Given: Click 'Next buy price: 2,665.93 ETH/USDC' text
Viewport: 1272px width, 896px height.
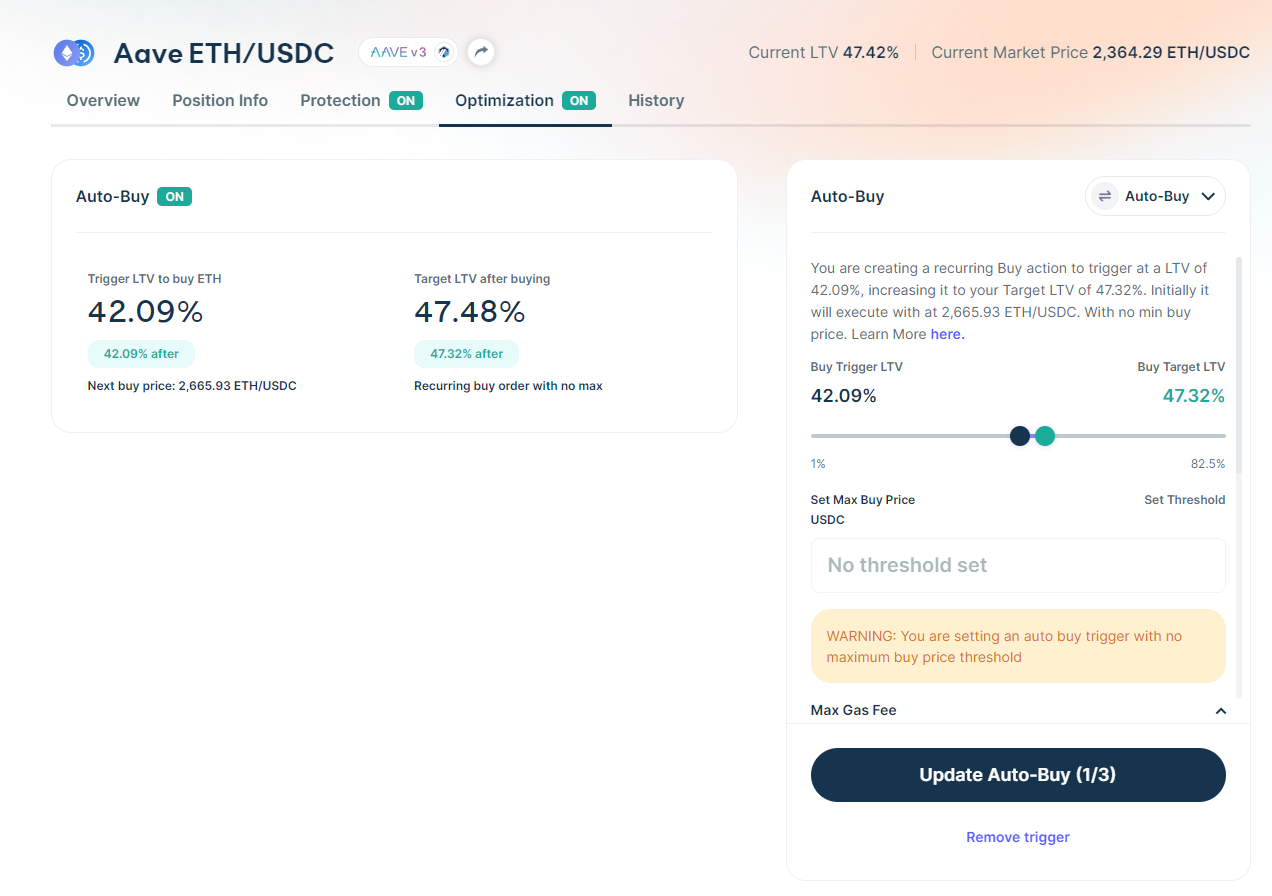Looking at the screenshot, I should [x=192, y=386].
